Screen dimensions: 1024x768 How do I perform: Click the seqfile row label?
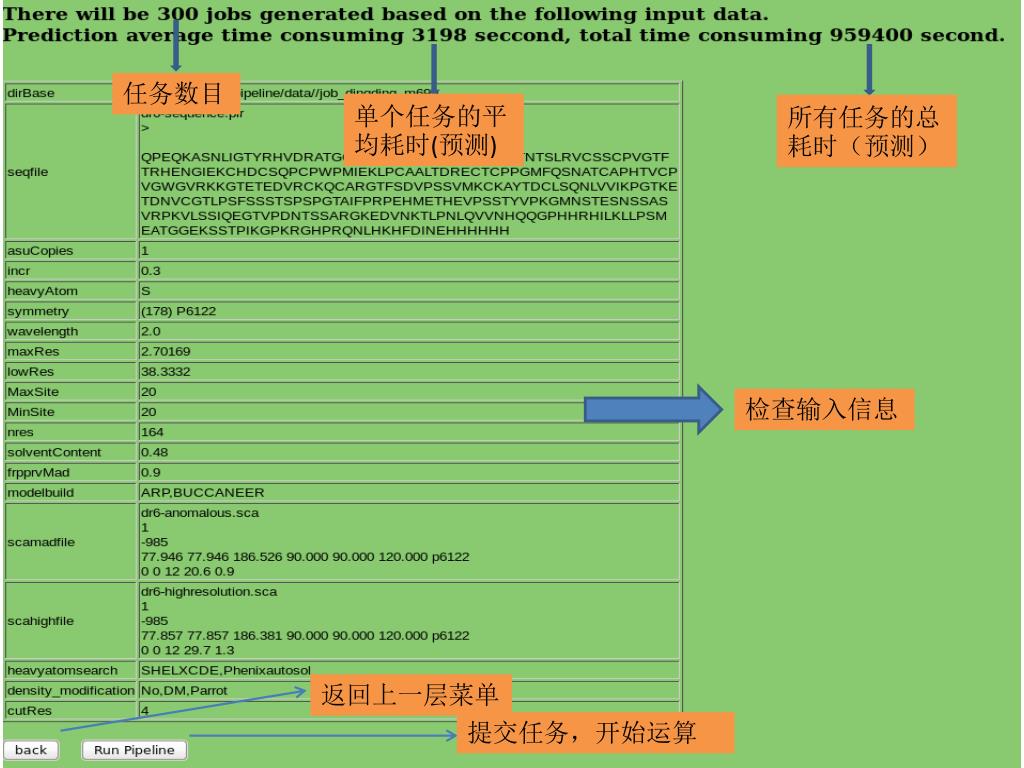point(27,172)
